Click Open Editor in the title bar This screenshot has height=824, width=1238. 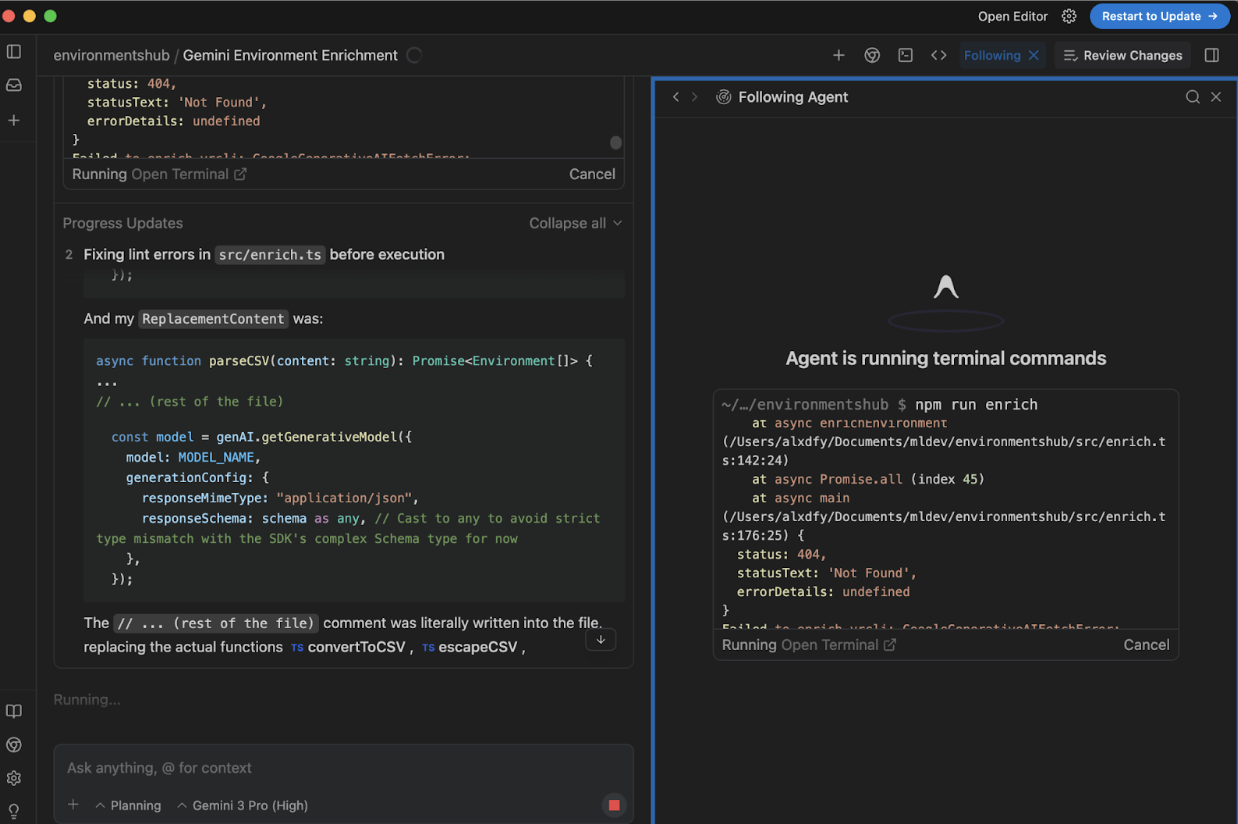coord(1012,16)
